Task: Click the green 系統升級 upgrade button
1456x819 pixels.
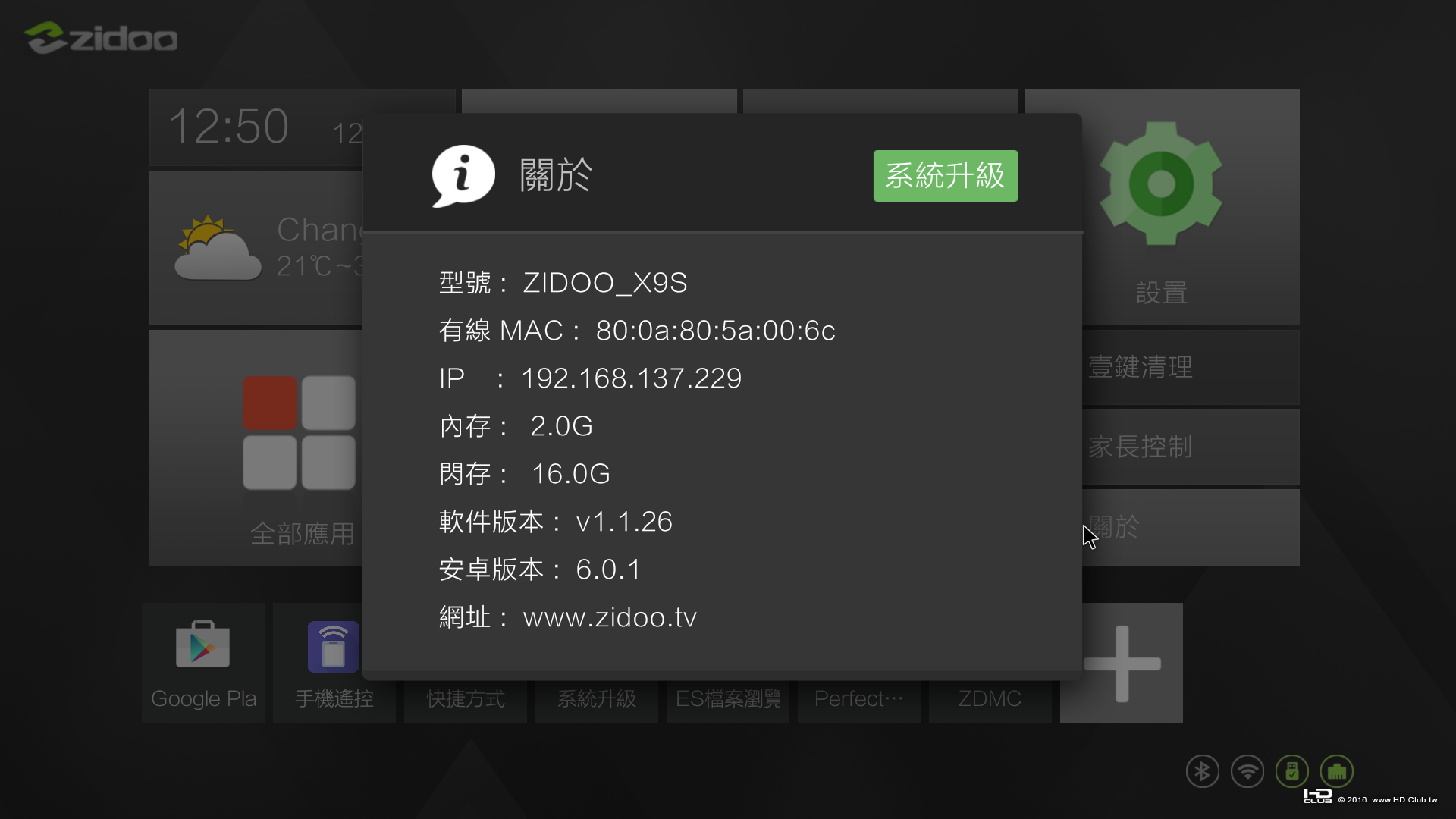Action: (x=945, y=176)
